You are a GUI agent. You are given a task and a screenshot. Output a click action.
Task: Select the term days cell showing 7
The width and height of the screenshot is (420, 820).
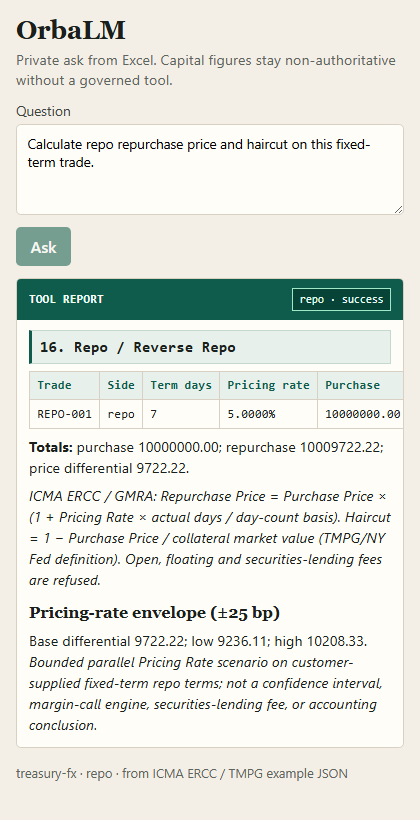[x=181, y=414]
